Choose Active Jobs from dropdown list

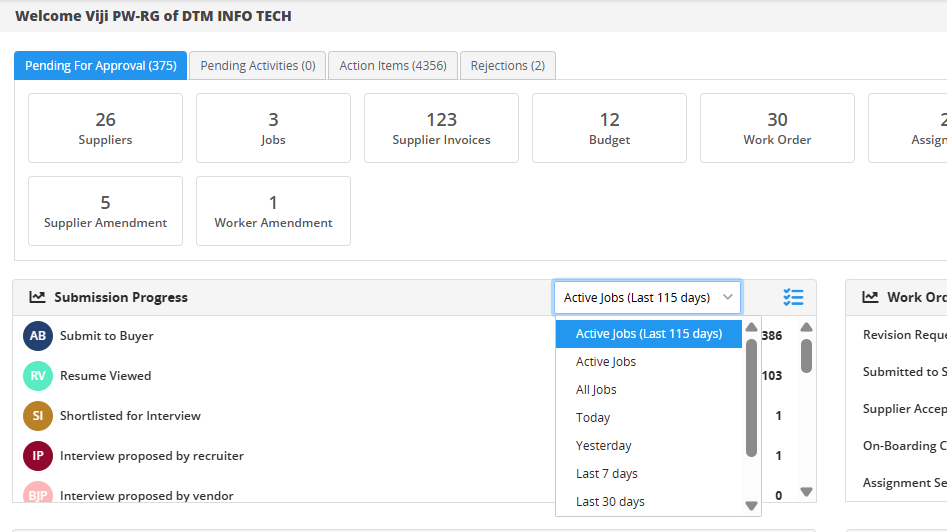coord(649,362)
